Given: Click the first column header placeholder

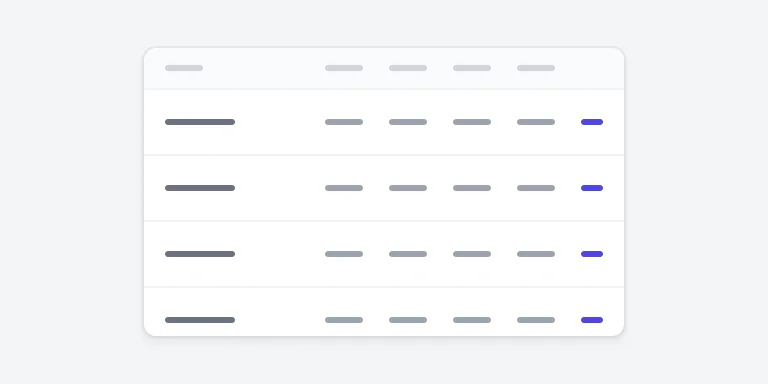Looking at the screenshot, I should point(184,68).
